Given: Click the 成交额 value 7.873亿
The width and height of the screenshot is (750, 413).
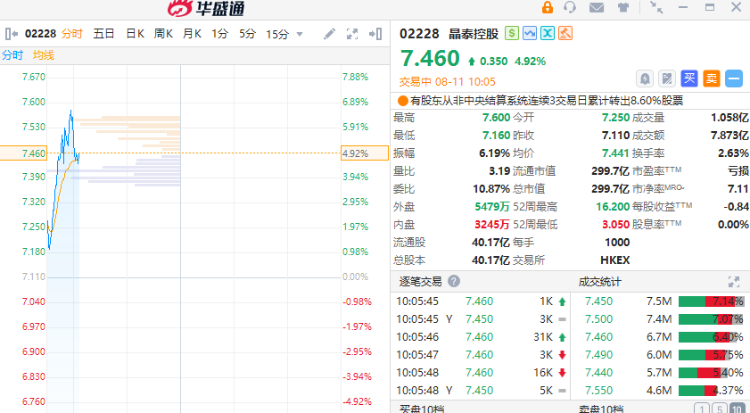Looking at the screenshot, I should tap(729, 135).
